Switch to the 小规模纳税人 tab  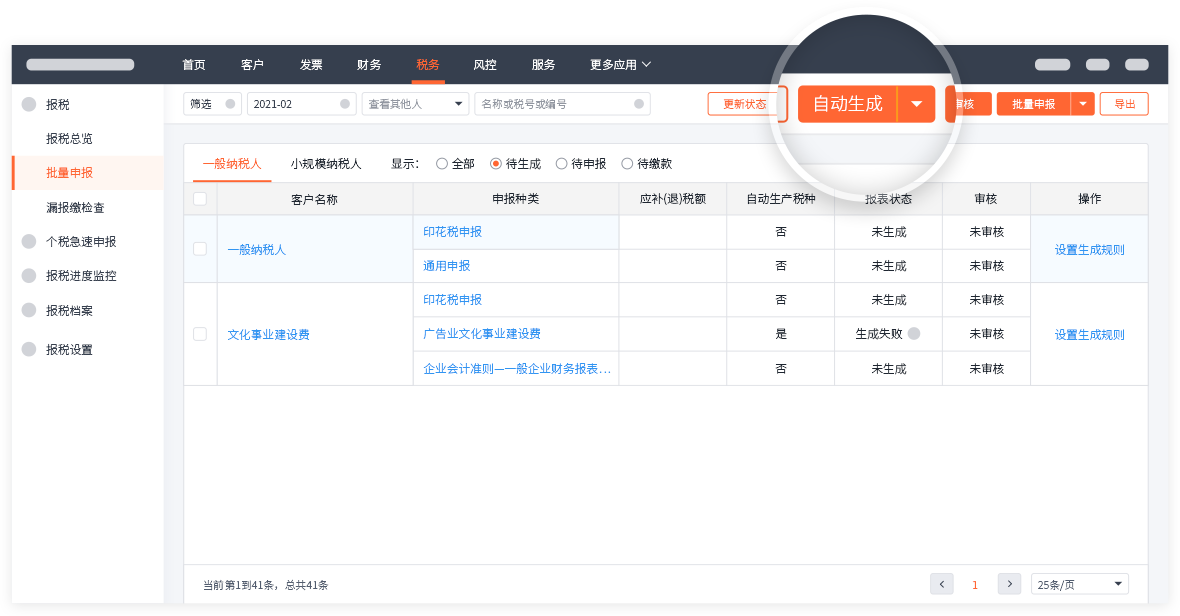[x=326, y=163]
